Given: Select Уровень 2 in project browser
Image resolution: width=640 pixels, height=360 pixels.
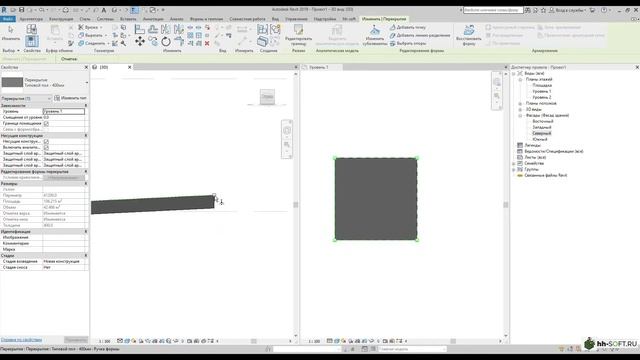Looking at the screenshot, I should (542, 98).
